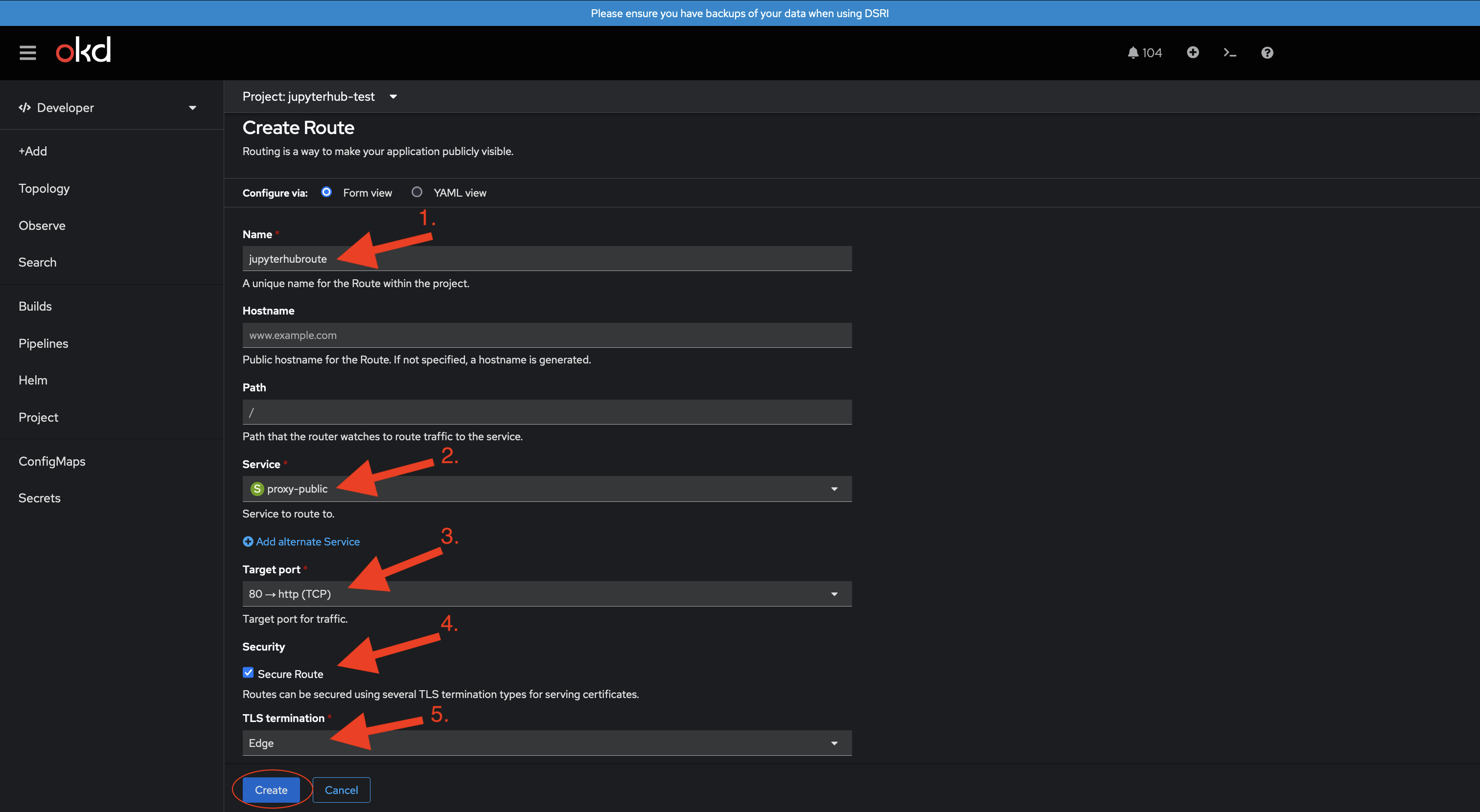
Task: Click 'Routing is a way to make' description
Action: [377, 151]
